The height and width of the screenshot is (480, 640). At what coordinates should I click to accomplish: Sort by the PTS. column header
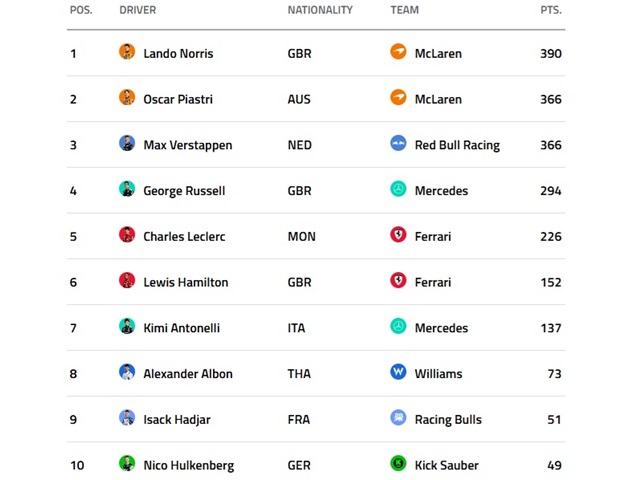click(550, 10)
